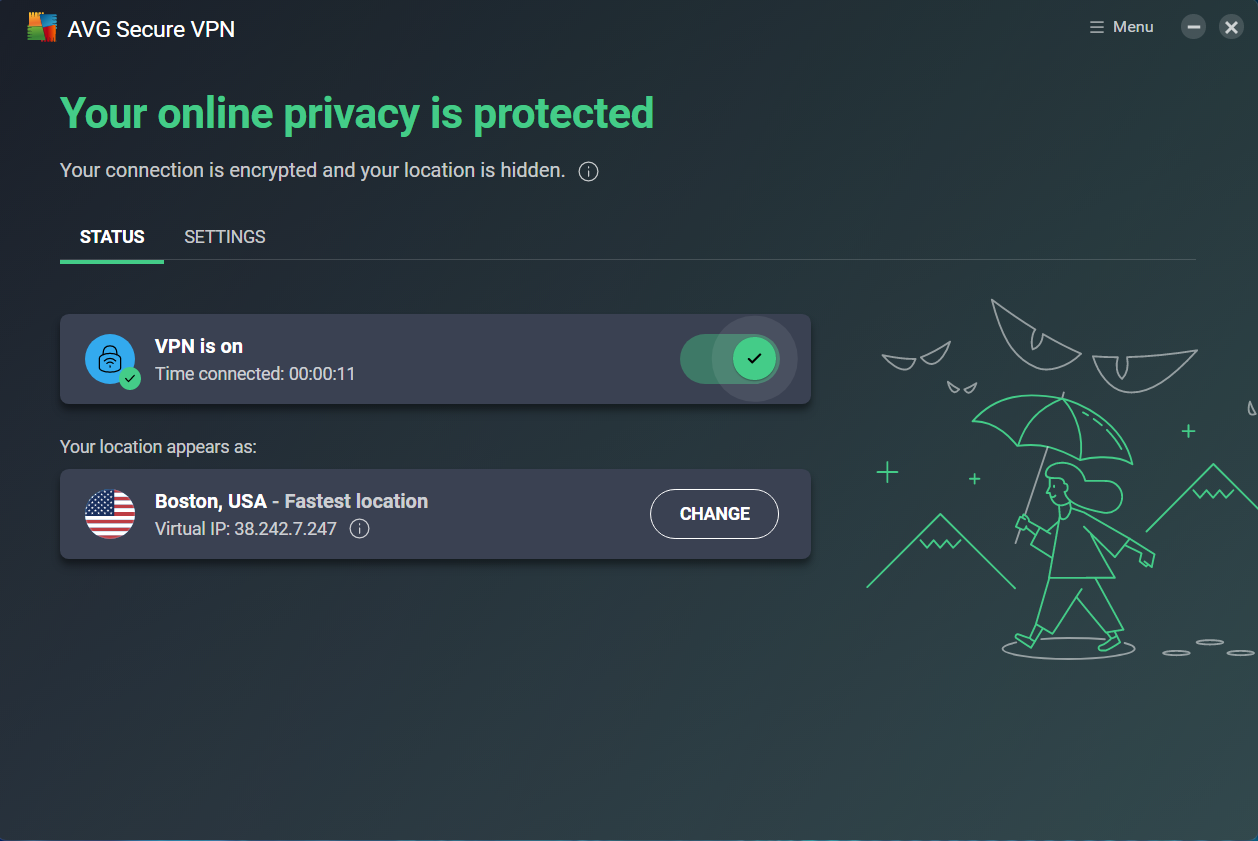
Task: Click the info icon next to Virtual IP
Action: 360,529
